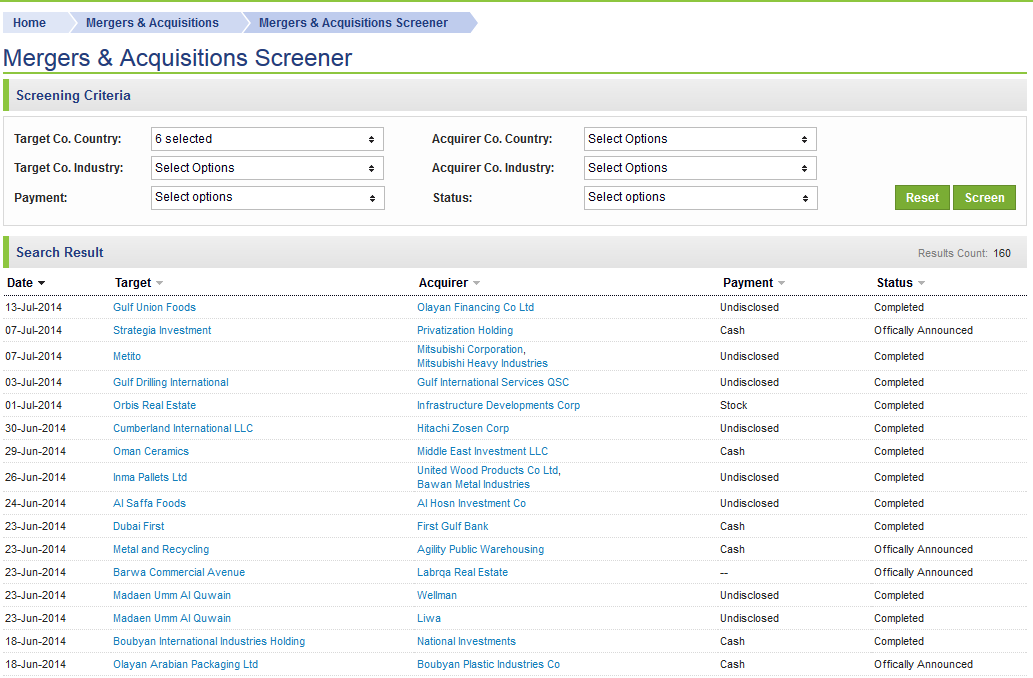This screenshot has width=1033, height=678.
Task: Click Cash payment in Oman Ceramics row
Action: pyautogui.click(x=732, y=451)
